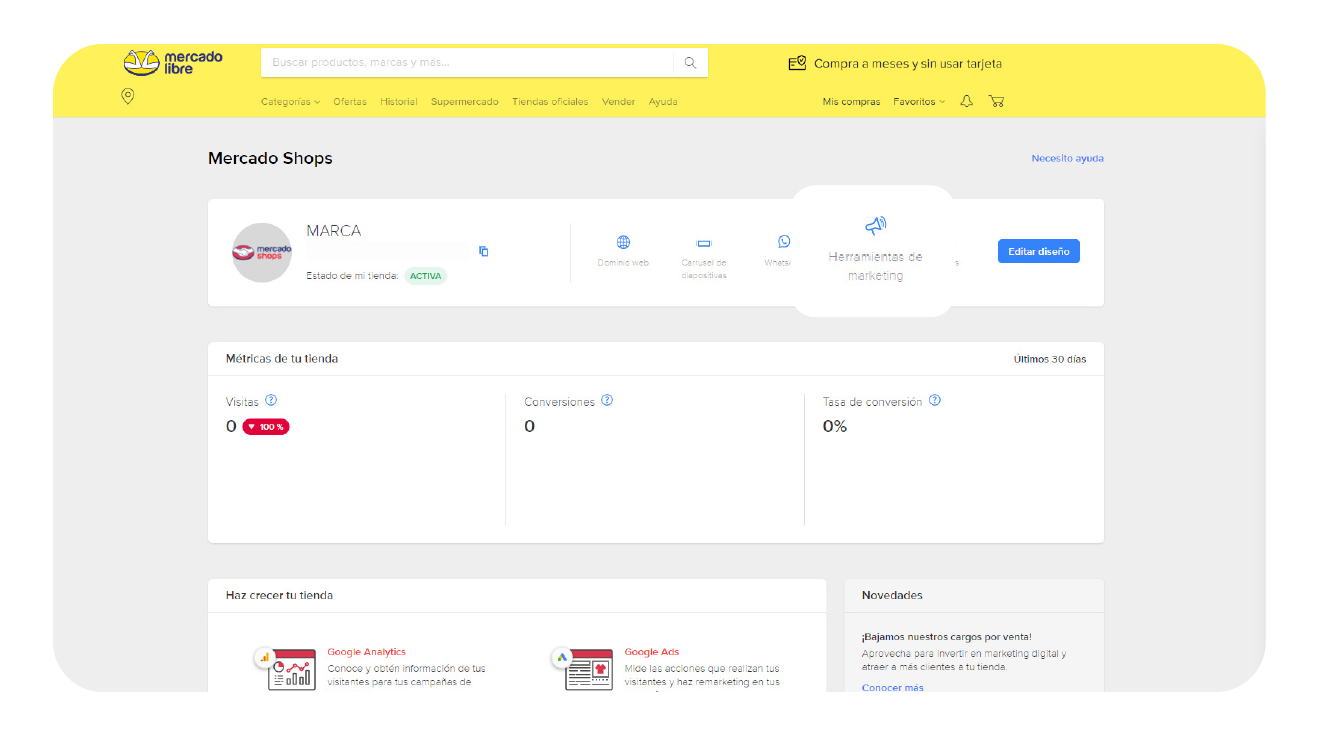
Task: Expand the Categorías dropdown
Action: tap(291, 102)
